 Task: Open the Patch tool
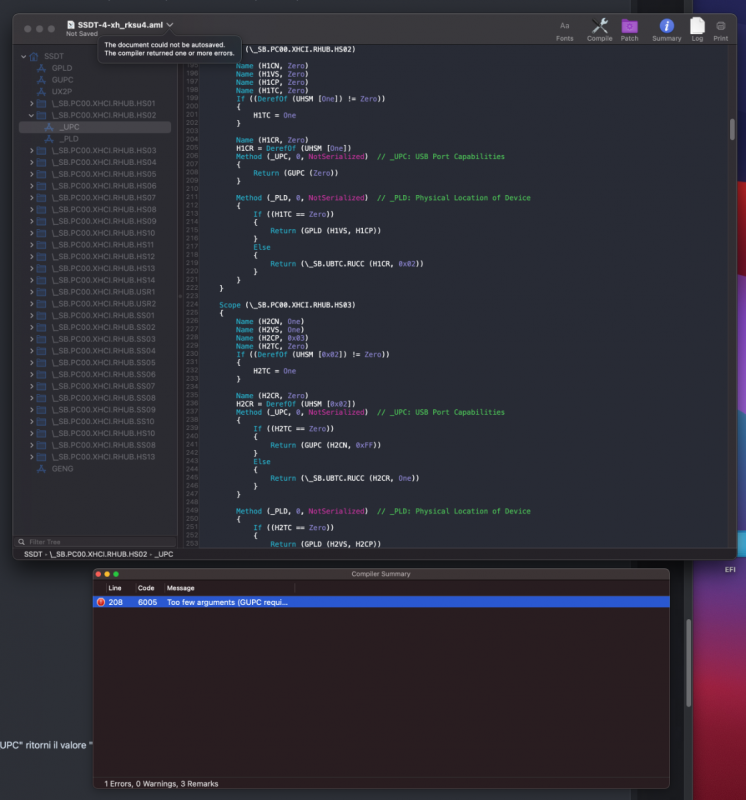pyautogui.click(x=629, y=28)
